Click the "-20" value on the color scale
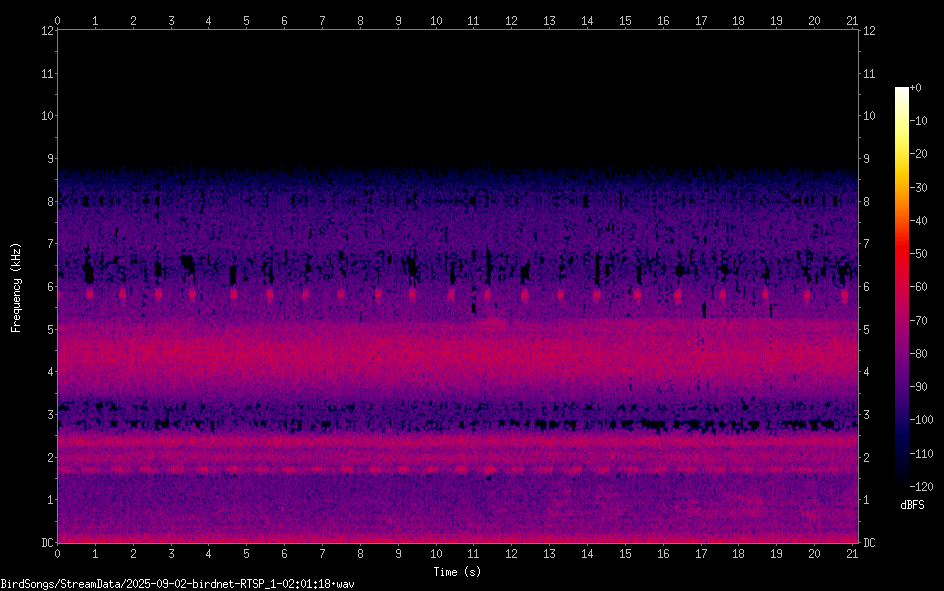Viewport: 944px width, 591px height. coord(919,154)
